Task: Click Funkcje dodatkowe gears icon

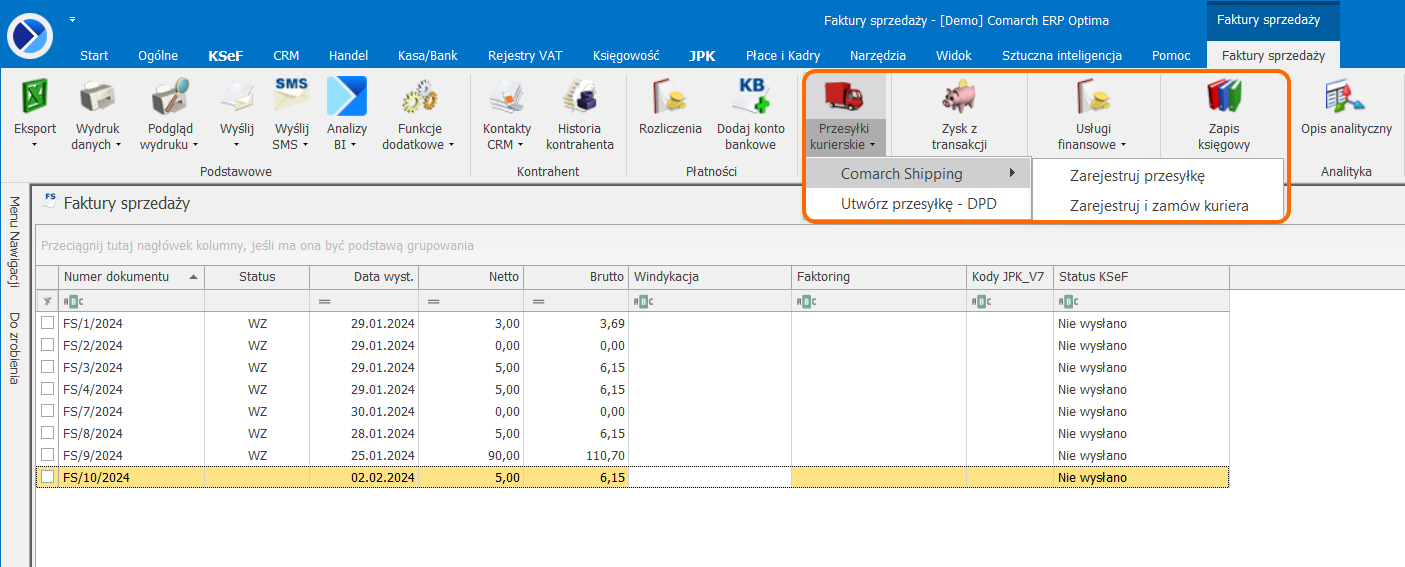Action: 418,96
